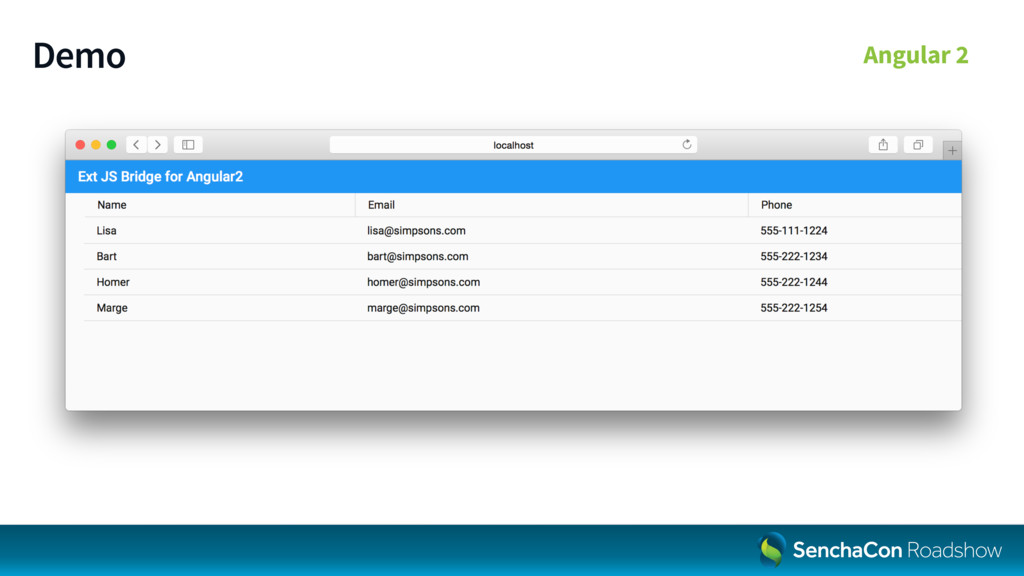Maximize window with green button

(112, 144)
